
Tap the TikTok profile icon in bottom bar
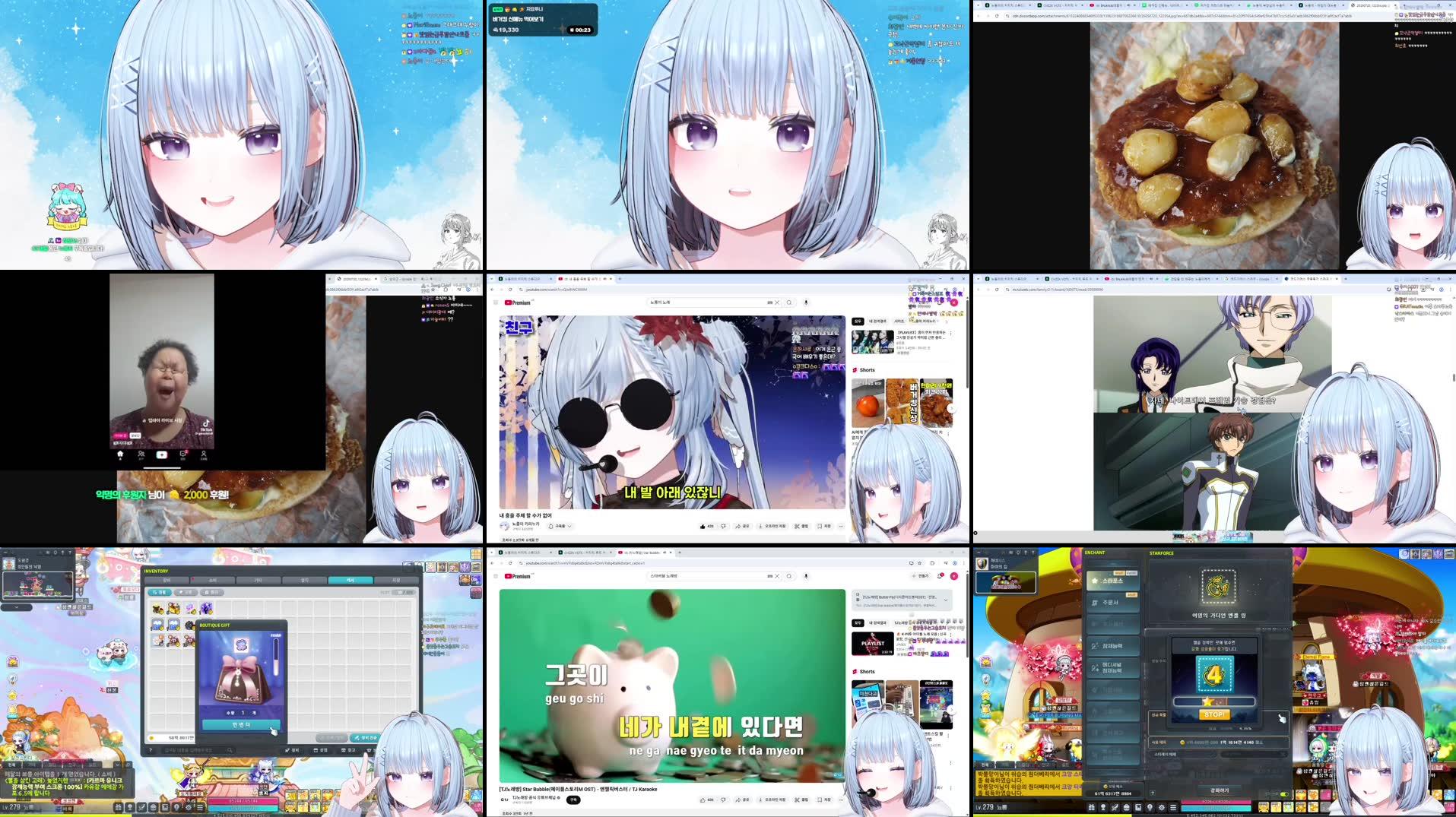[x=203, y=455]
